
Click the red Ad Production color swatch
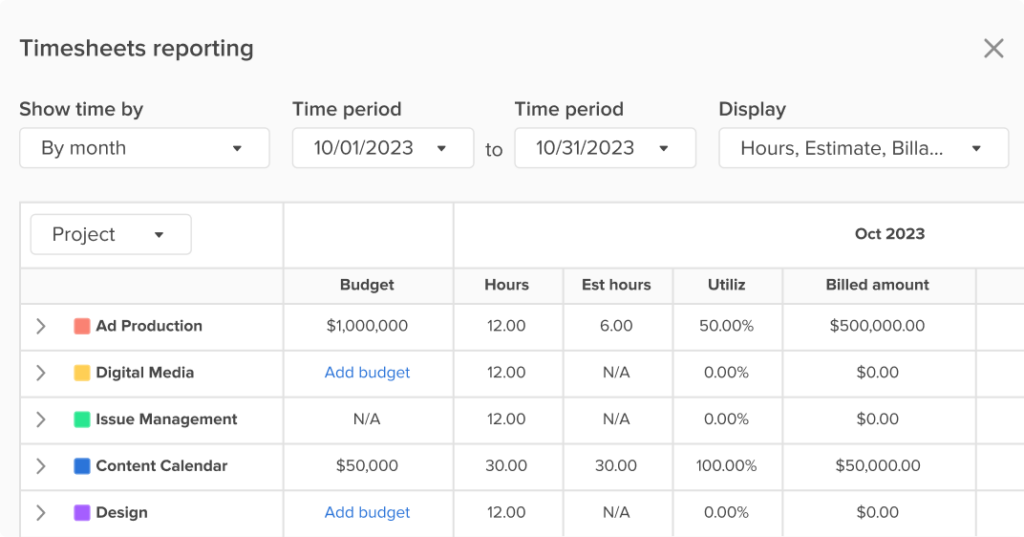[82, 326]
